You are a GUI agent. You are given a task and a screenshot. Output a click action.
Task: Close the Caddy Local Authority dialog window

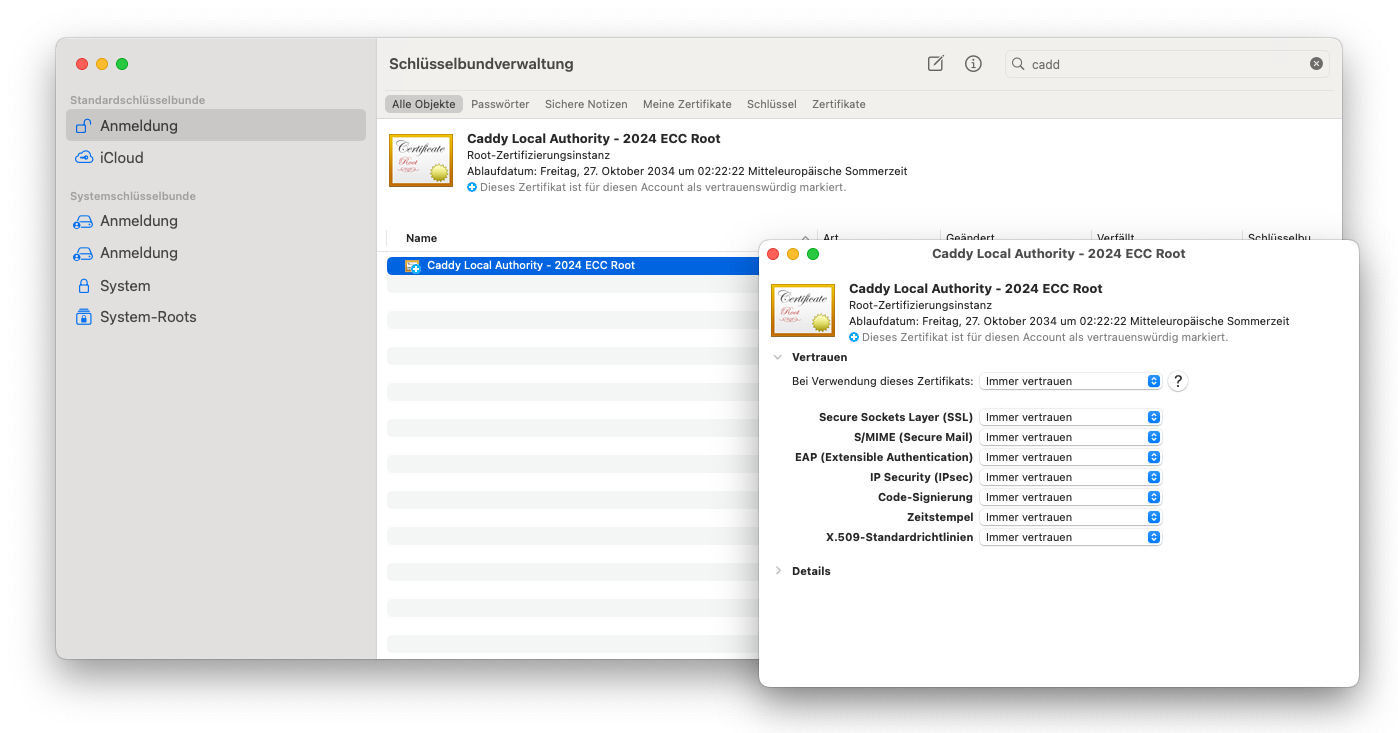(x=773, y=254)
